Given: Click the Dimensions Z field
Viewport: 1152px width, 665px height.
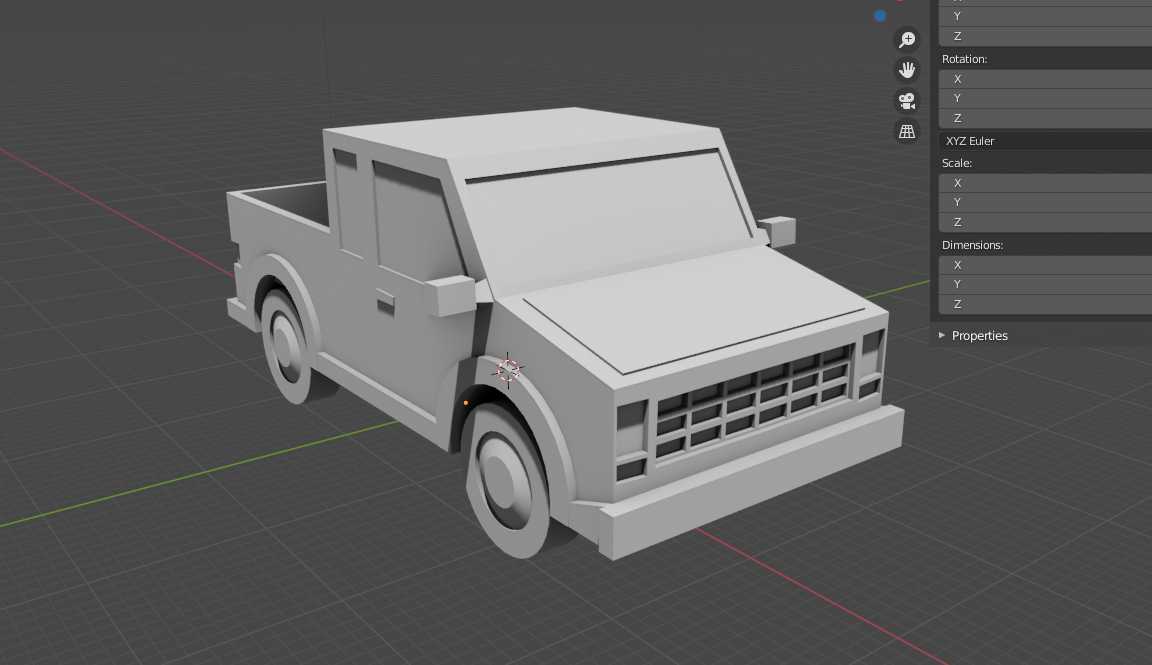Looking at the screenshot, I should [x=1045, y=303].
